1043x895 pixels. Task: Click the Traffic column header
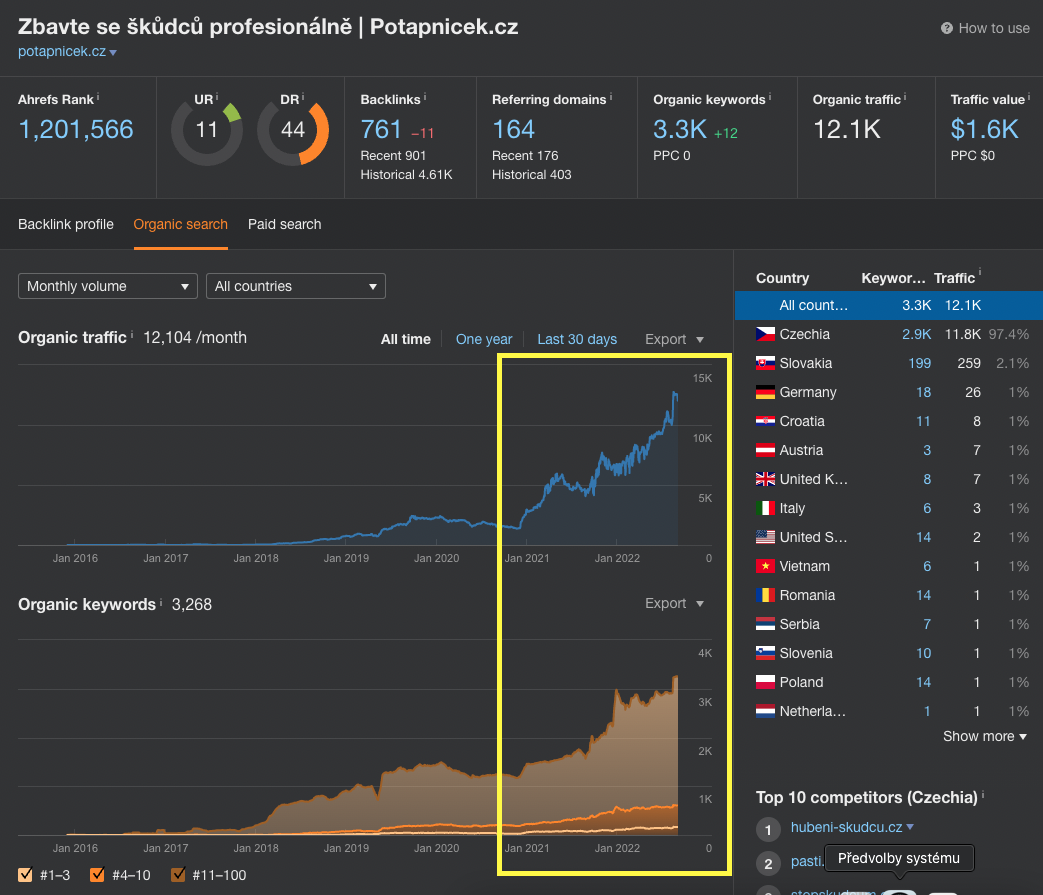click(x=954, y=278)
